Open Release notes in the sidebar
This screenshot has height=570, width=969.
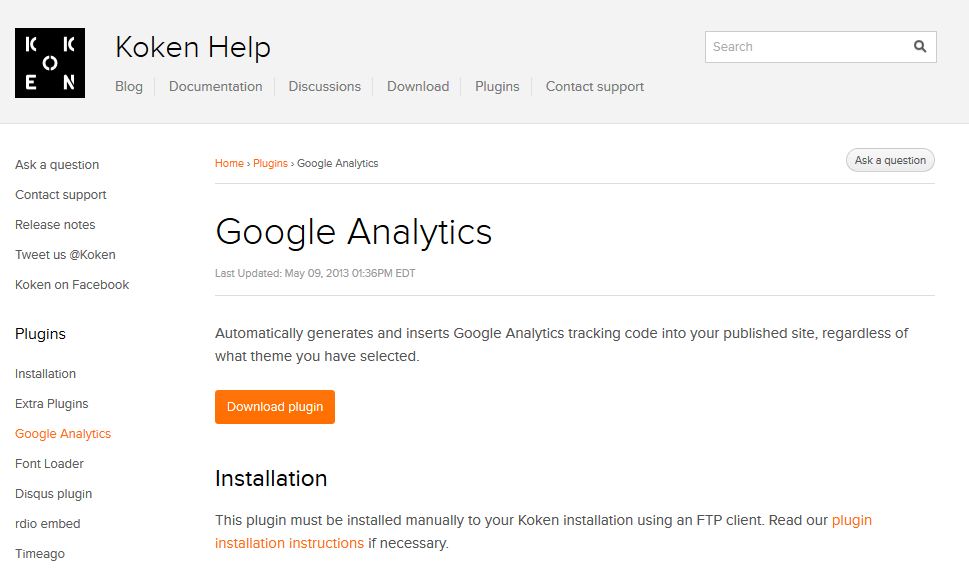55,225
